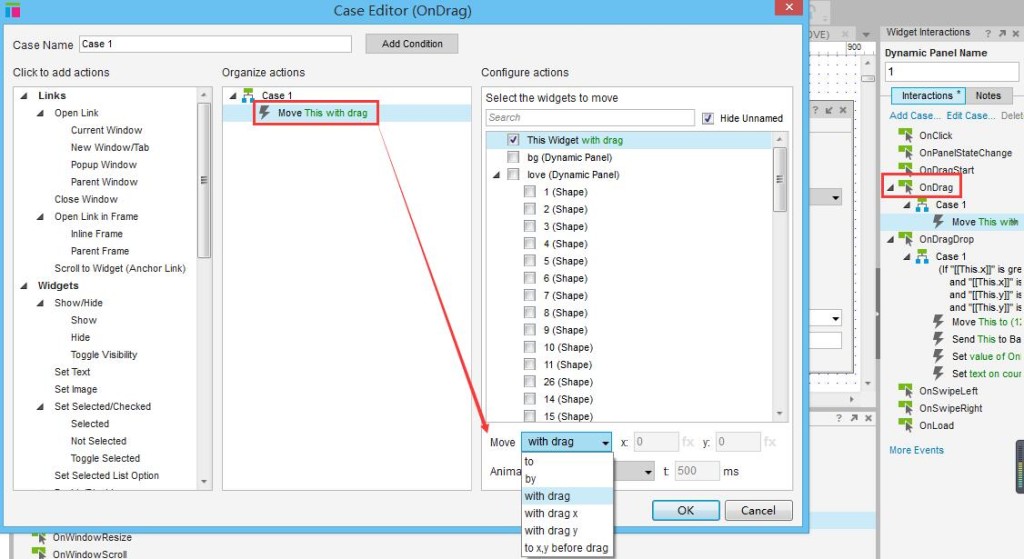The width and height of the screenshot is (1024, 559).
Task: Collapse the Open Link subgroup
Action: [40, 113]
